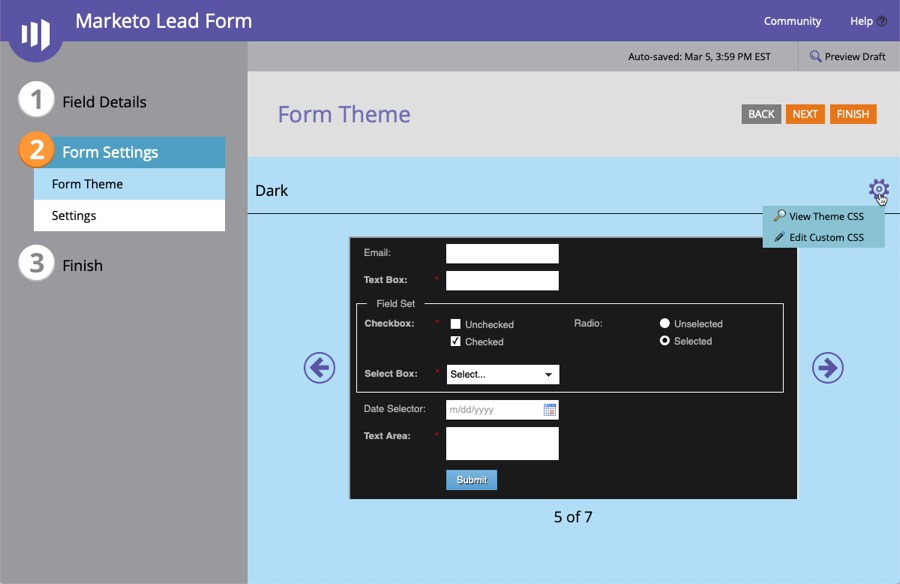
Task: Choose the Selected radio button
Action: (665, 341)
